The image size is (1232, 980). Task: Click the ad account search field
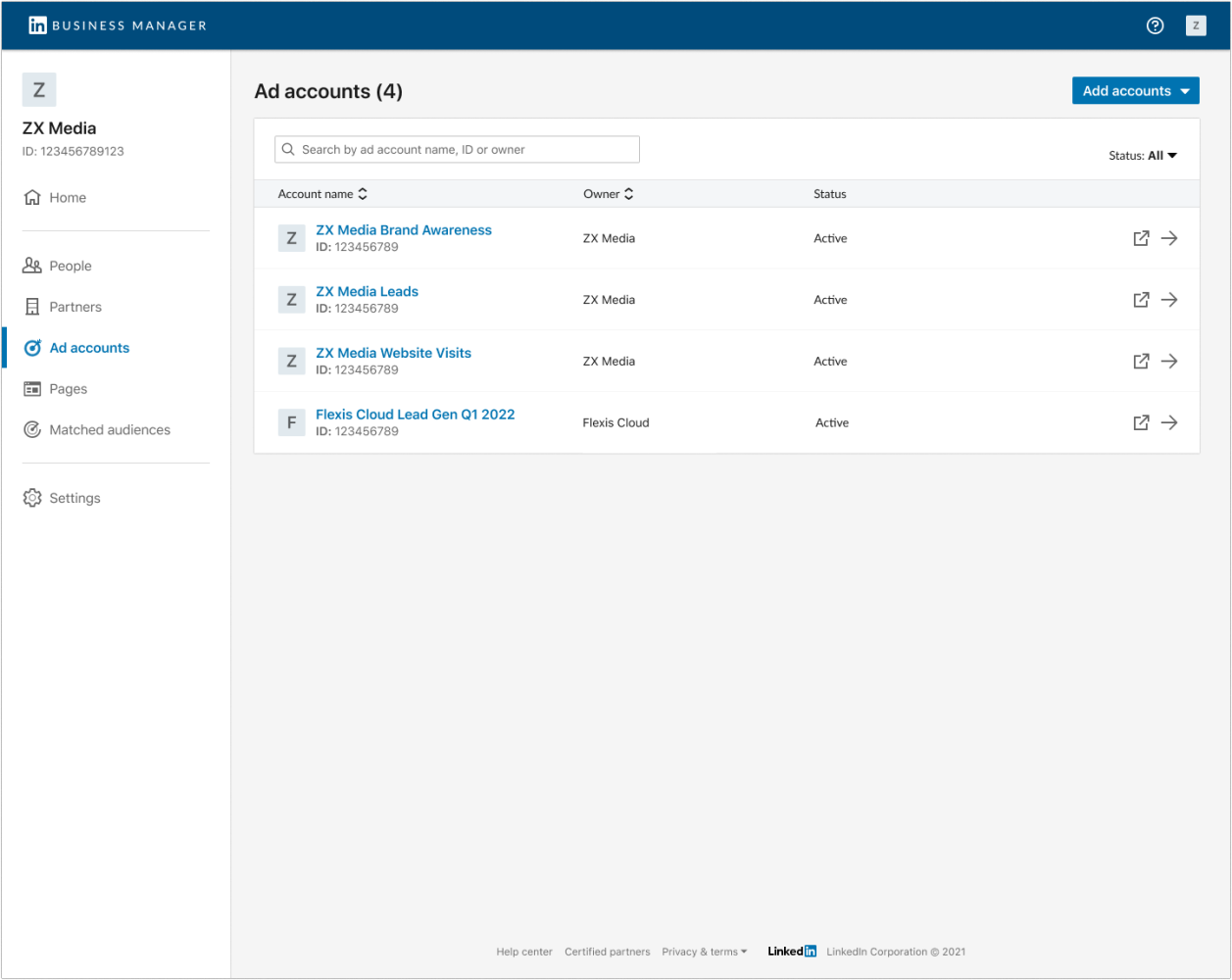456,149
